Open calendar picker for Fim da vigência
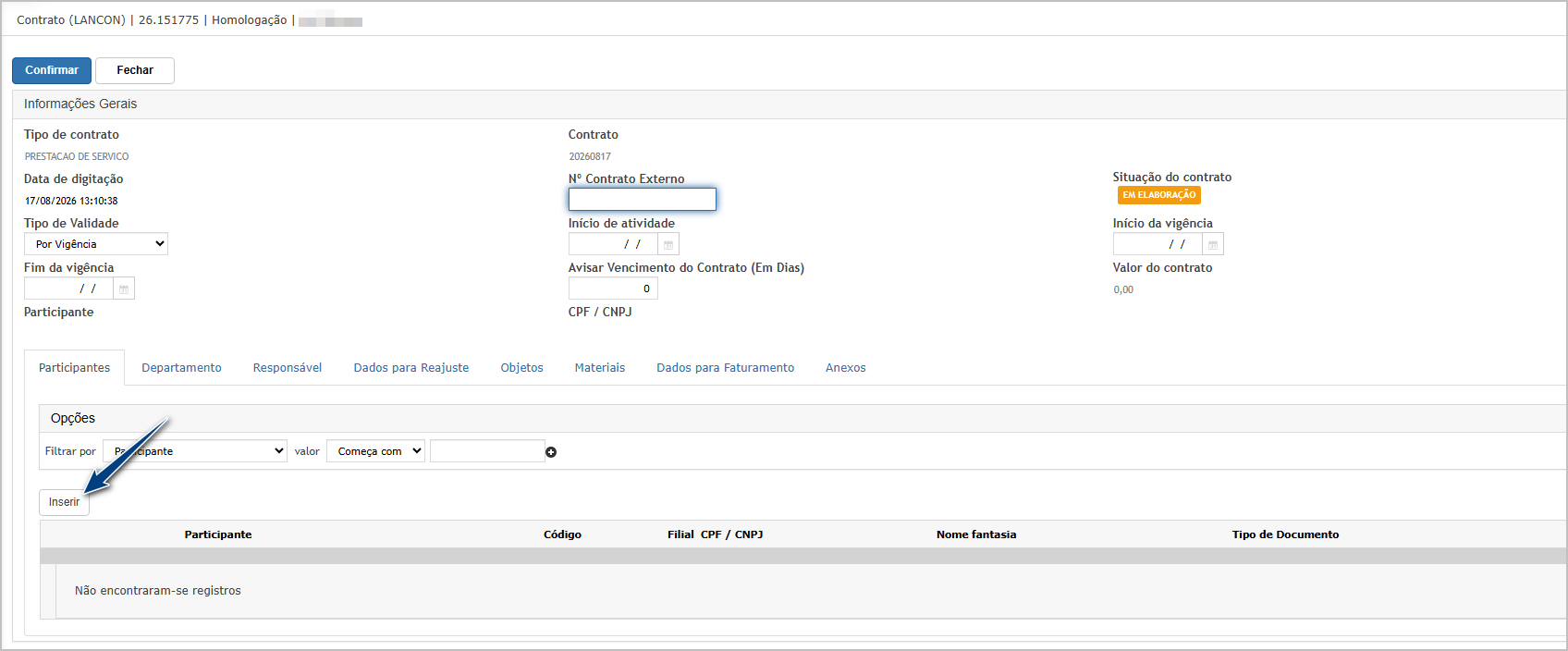1568x651 pixels. click(124, 289)
